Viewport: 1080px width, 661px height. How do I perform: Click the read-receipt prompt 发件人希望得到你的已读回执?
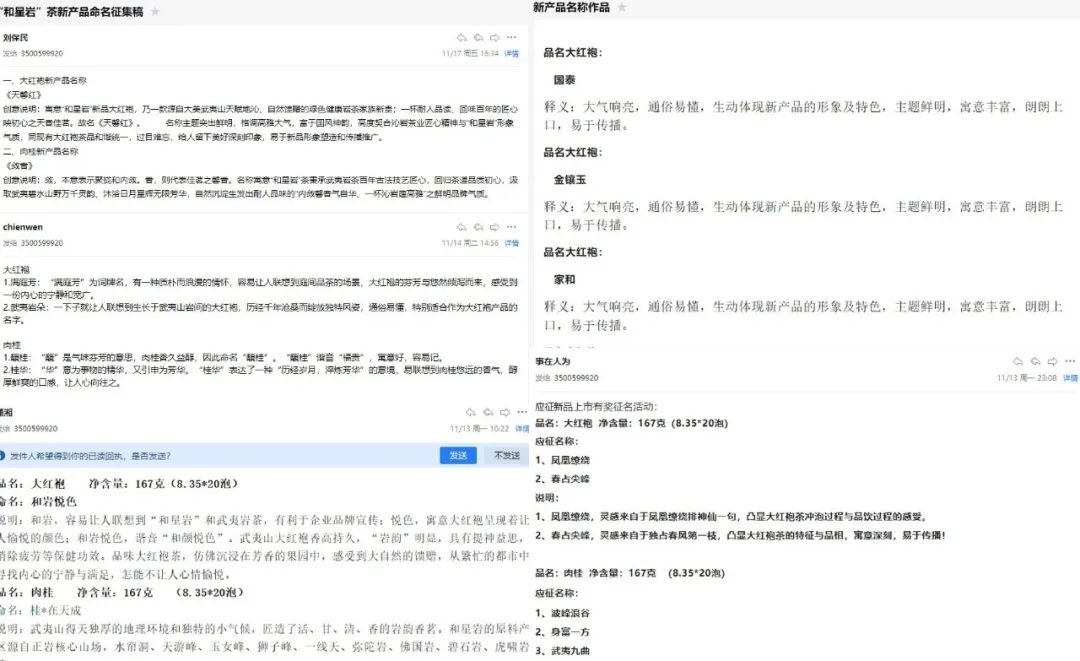coord(90,456)
